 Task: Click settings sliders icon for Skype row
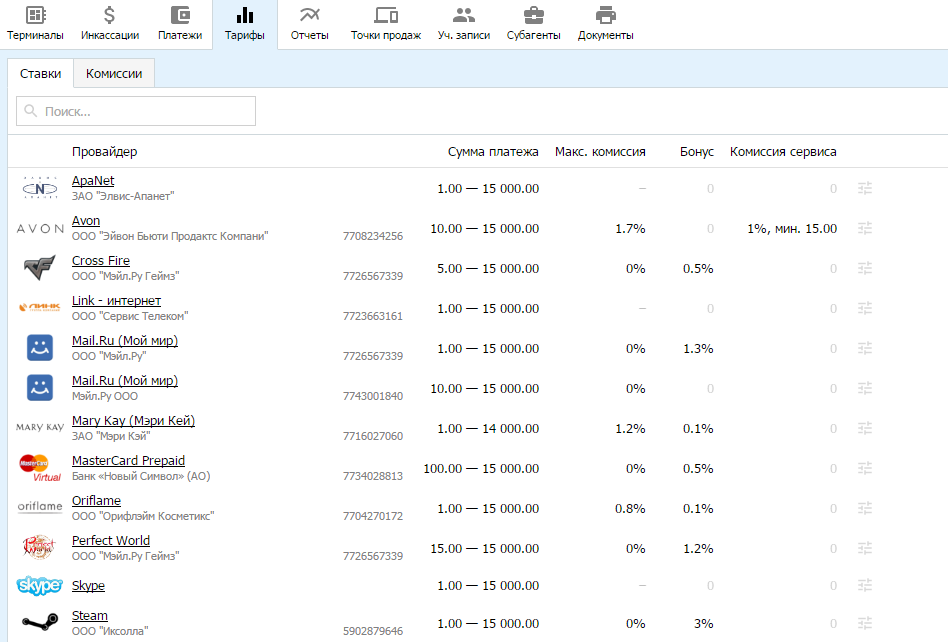pos(865,585)
